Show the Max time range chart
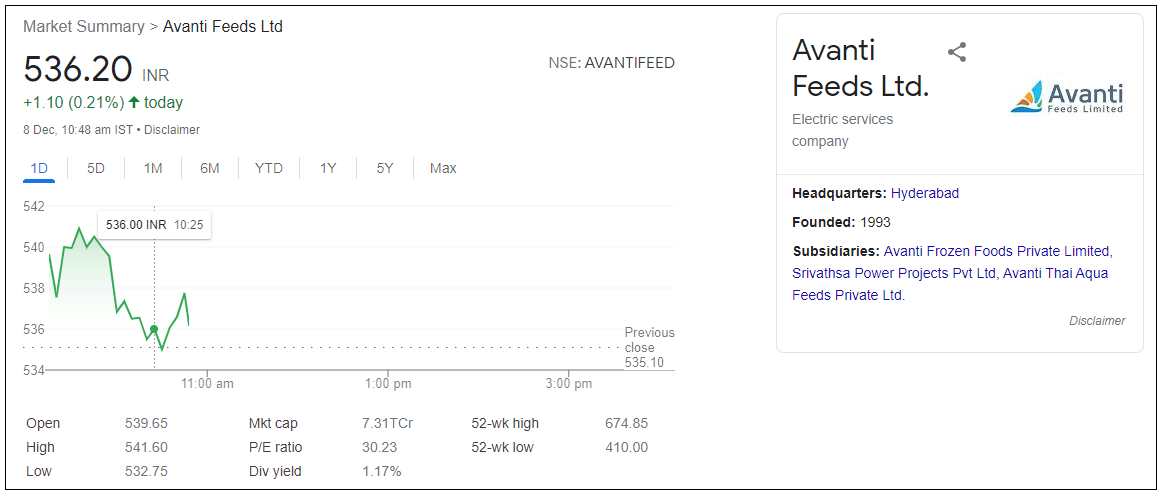Screen dimensions: 1162x494 point(443,168)
